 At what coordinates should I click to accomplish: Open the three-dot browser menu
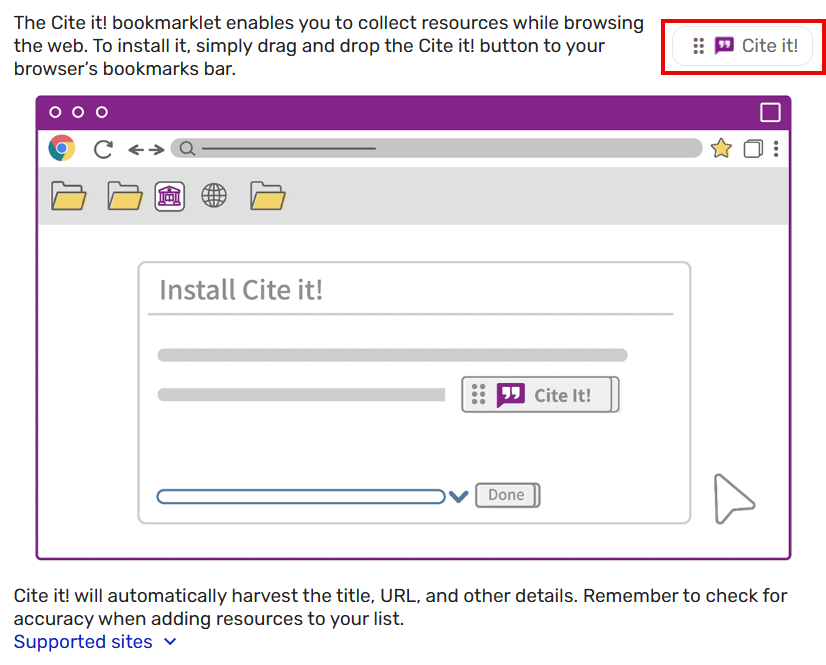[775, 147]
